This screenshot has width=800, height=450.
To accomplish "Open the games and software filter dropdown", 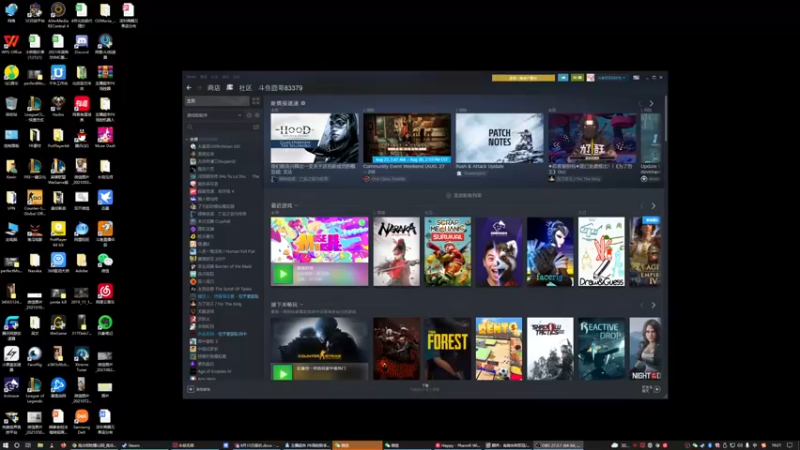I will 214,115.
